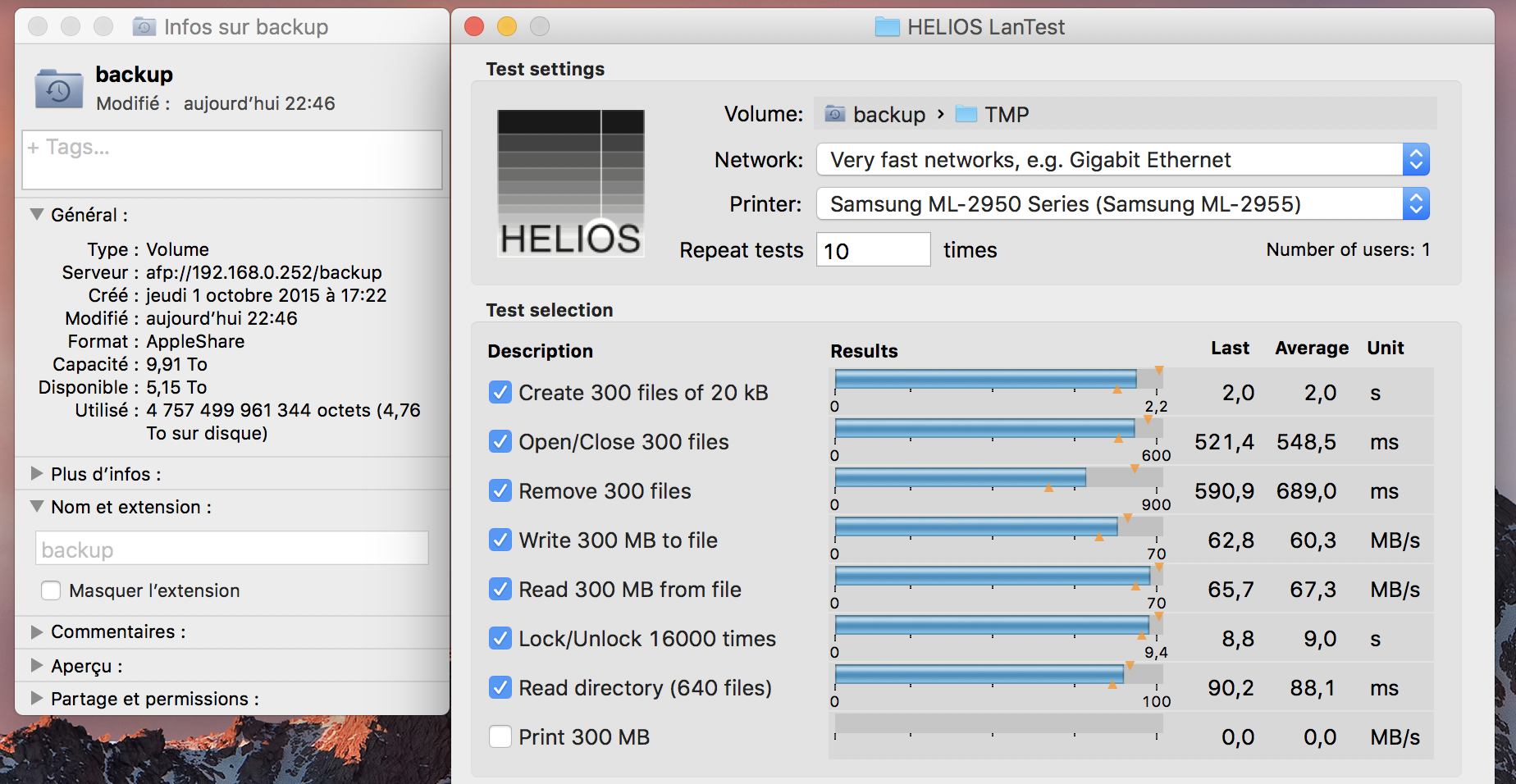The height and width of the screenshot is (784, 1516).
Task: Click the Unit column header
Action: 1386,348
